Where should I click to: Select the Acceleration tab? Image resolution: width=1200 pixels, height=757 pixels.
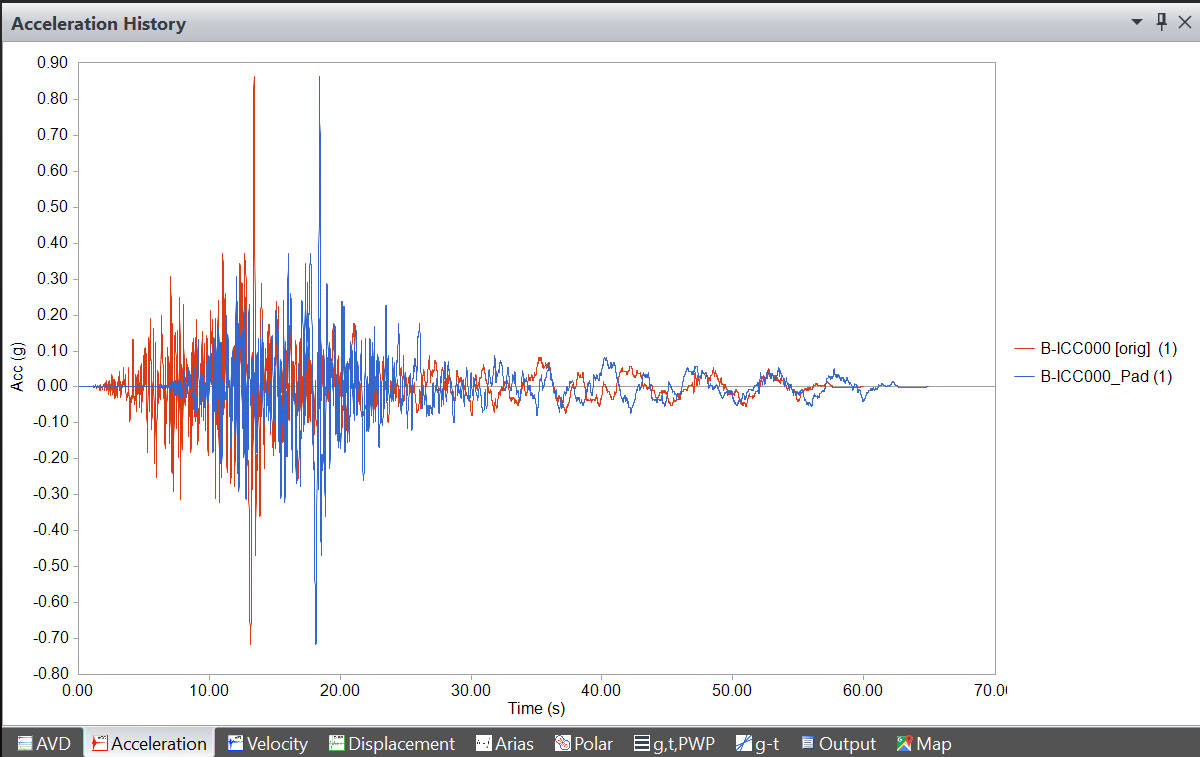(x=149, y=743)
